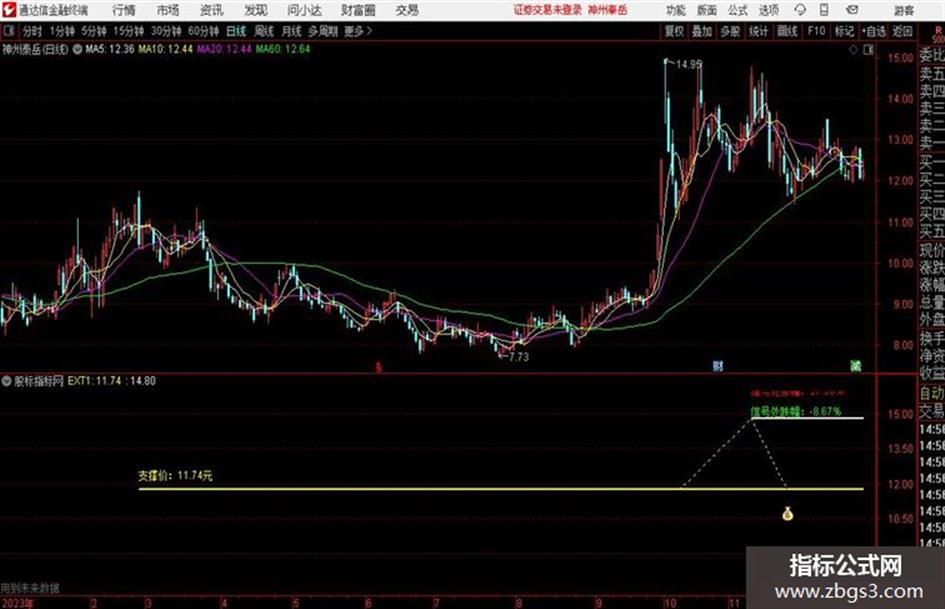Open the 选项 menu

768,10
